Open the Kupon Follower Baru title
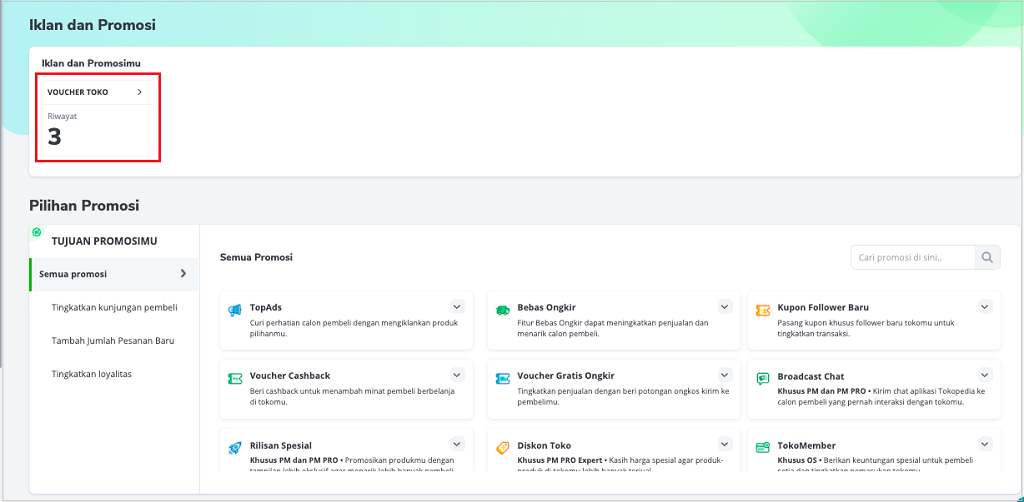The width and height of the screenshot is (1024, 502). point(823,307)
